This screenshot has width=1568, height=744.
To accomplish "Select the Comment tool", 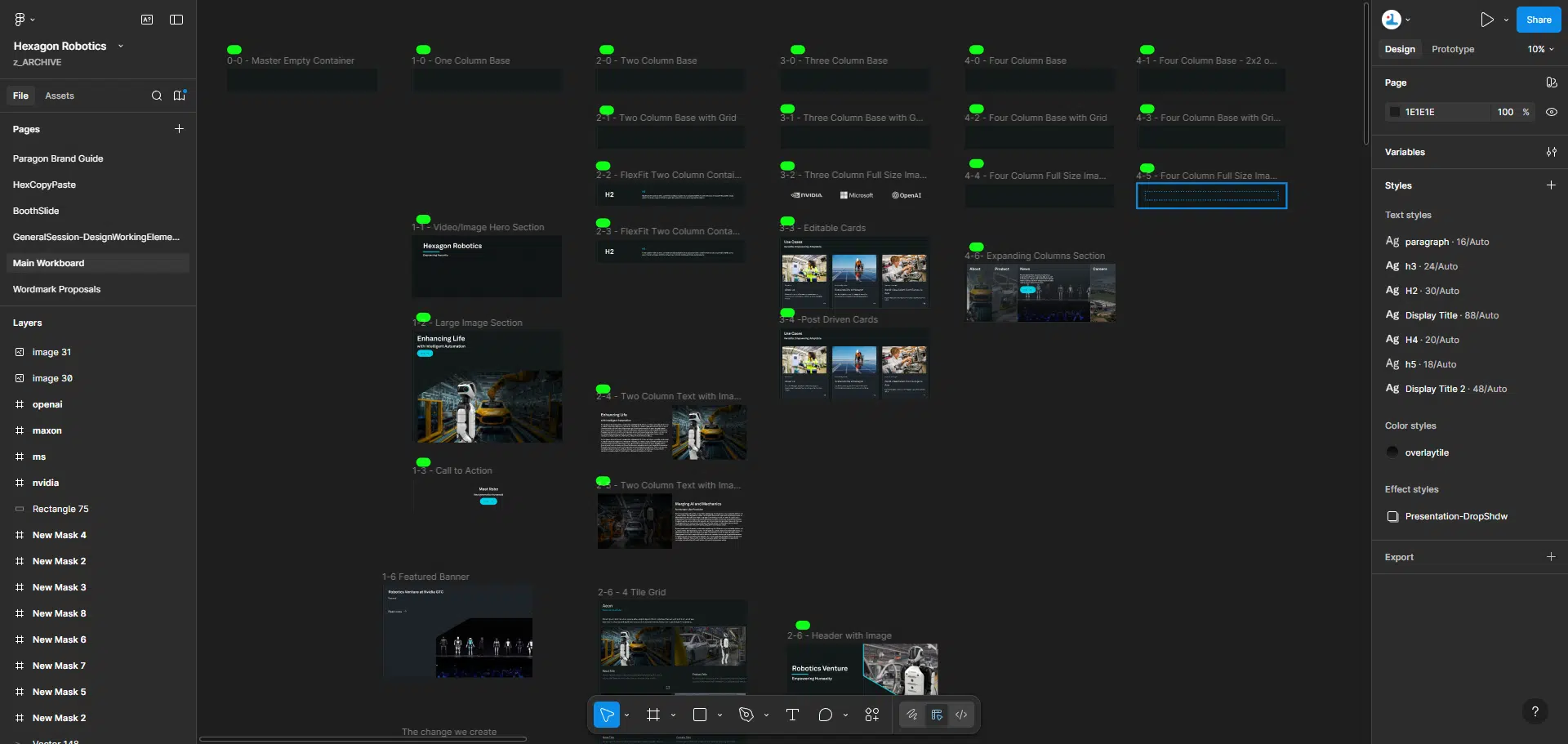I will [x=825, y=715].
